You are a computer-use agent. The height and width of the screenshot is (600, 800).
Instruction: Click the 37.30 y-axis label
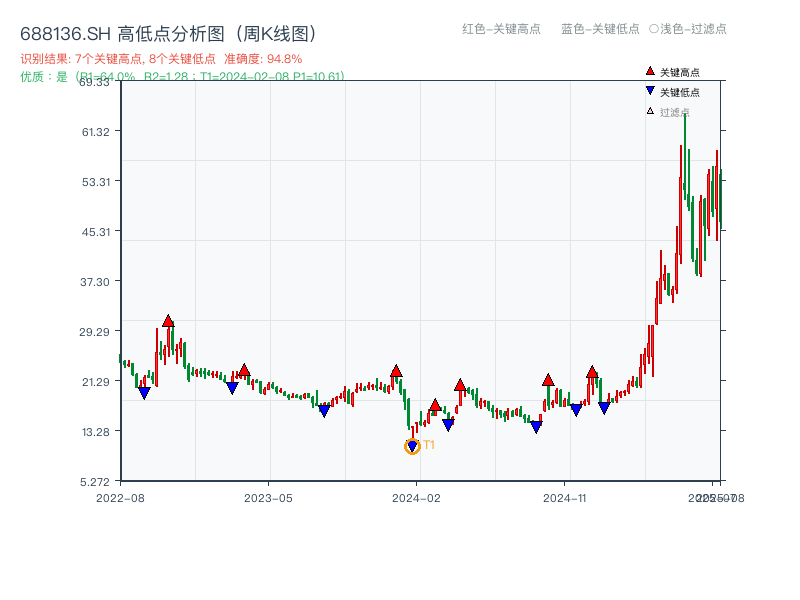pos(96,282)
